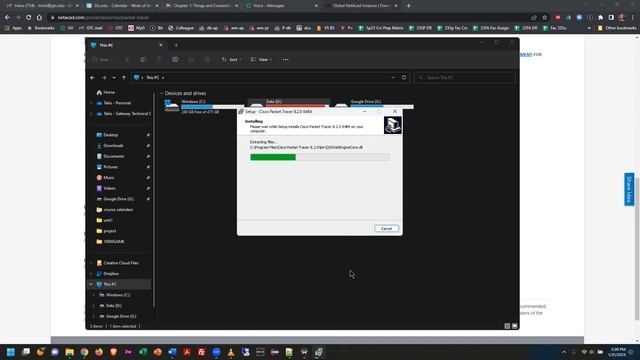
Task: Open VLC from the taskbar
Action: pos(231,352)
